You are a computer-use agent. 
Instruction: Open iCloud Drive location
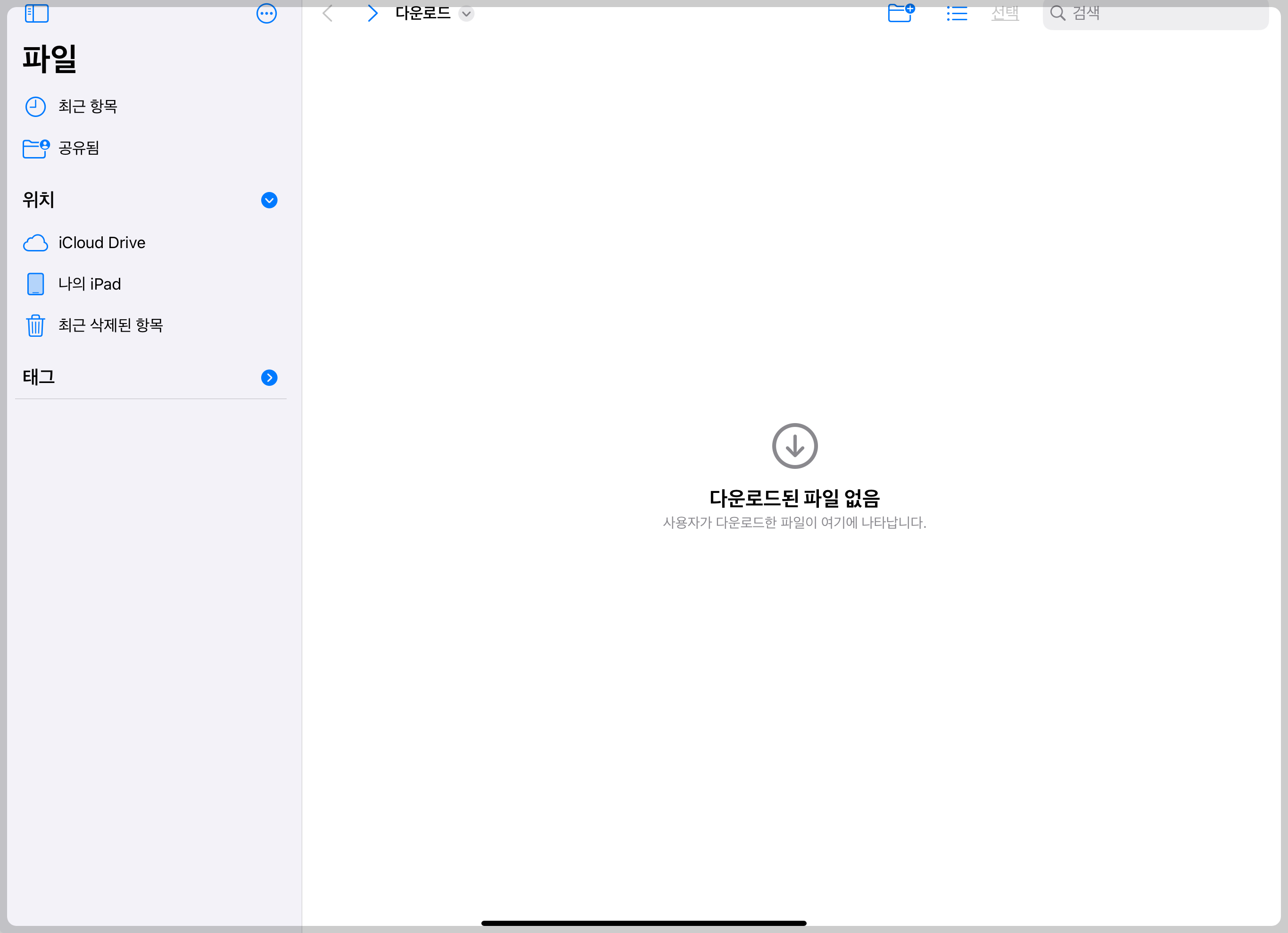click(102, 242)
